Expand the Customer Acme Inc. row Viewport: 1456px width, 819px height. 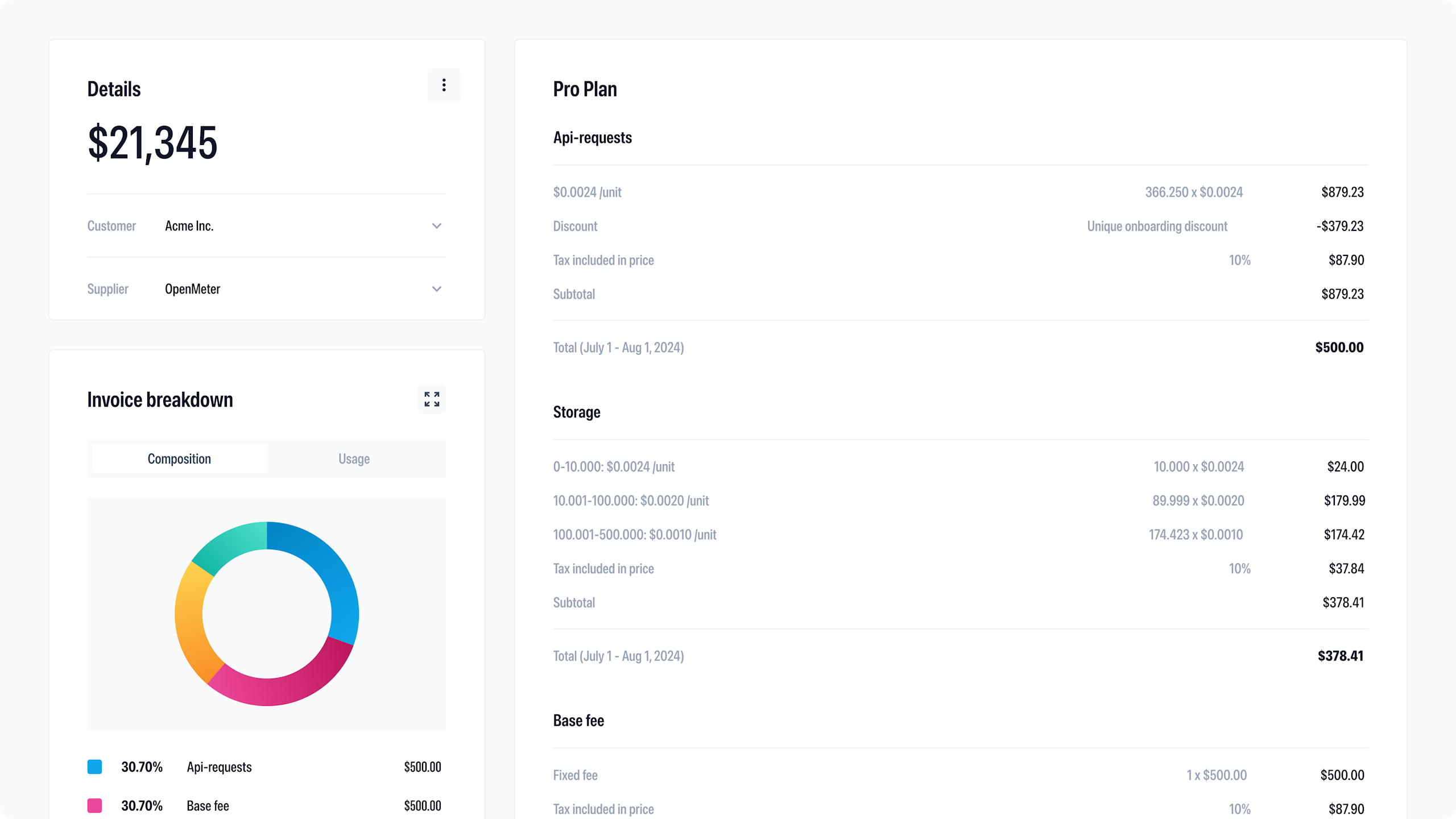(x=436, y=226)
